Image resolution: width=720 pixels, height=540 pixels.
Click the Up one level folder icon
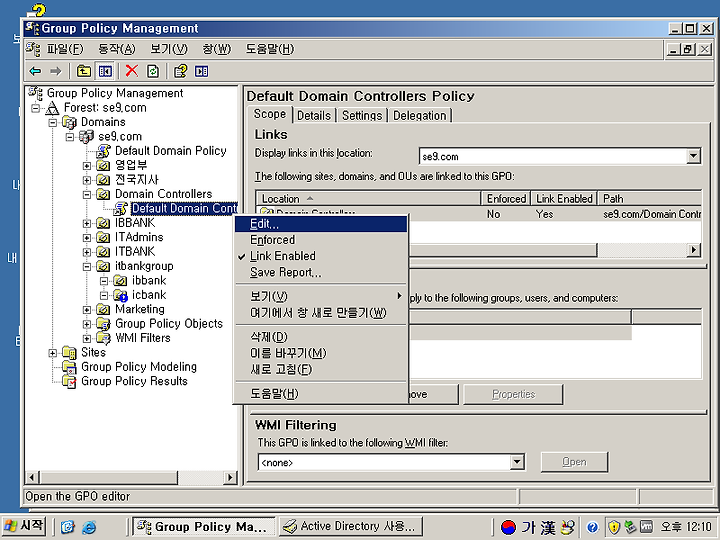point(84,71)
